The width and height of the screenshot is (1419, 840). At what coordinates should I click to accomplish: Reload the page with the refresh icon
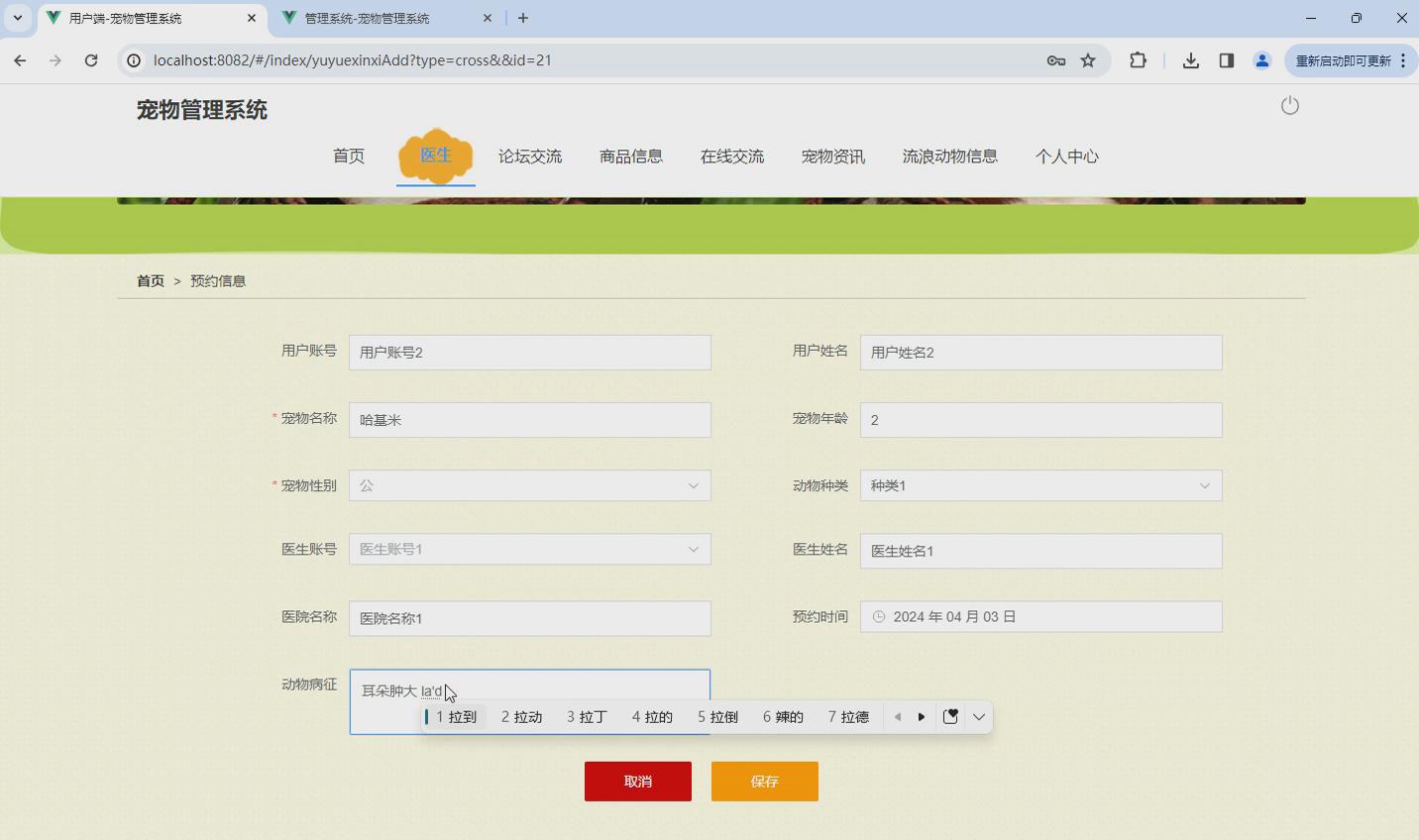click(x=91, y=60)
